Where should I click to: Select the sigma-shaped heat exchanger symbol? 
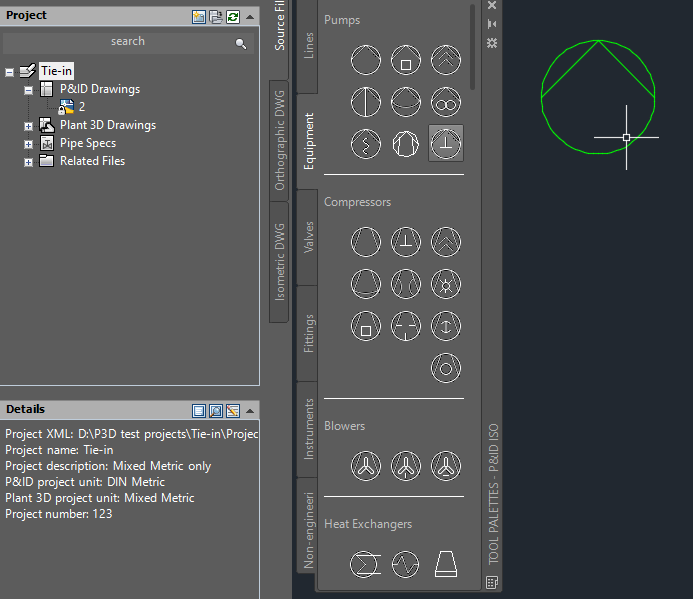[x=366, y=564]
